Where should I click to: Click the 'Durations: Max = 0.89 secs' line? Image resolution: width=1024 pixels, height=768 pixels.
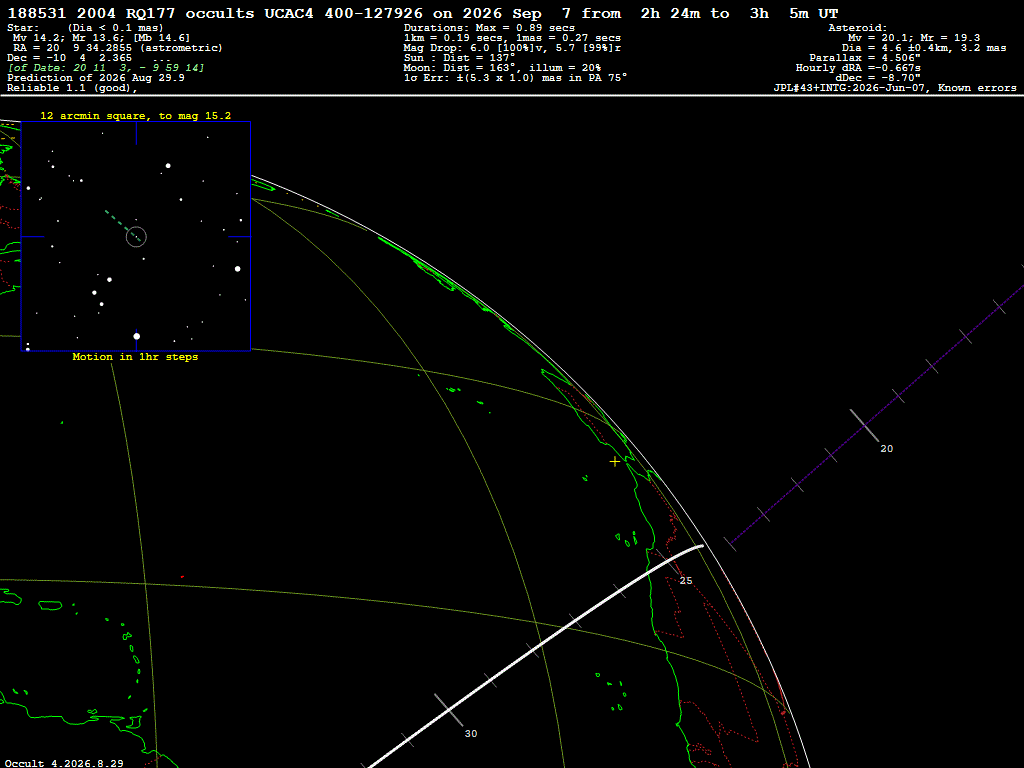point(489,28)
